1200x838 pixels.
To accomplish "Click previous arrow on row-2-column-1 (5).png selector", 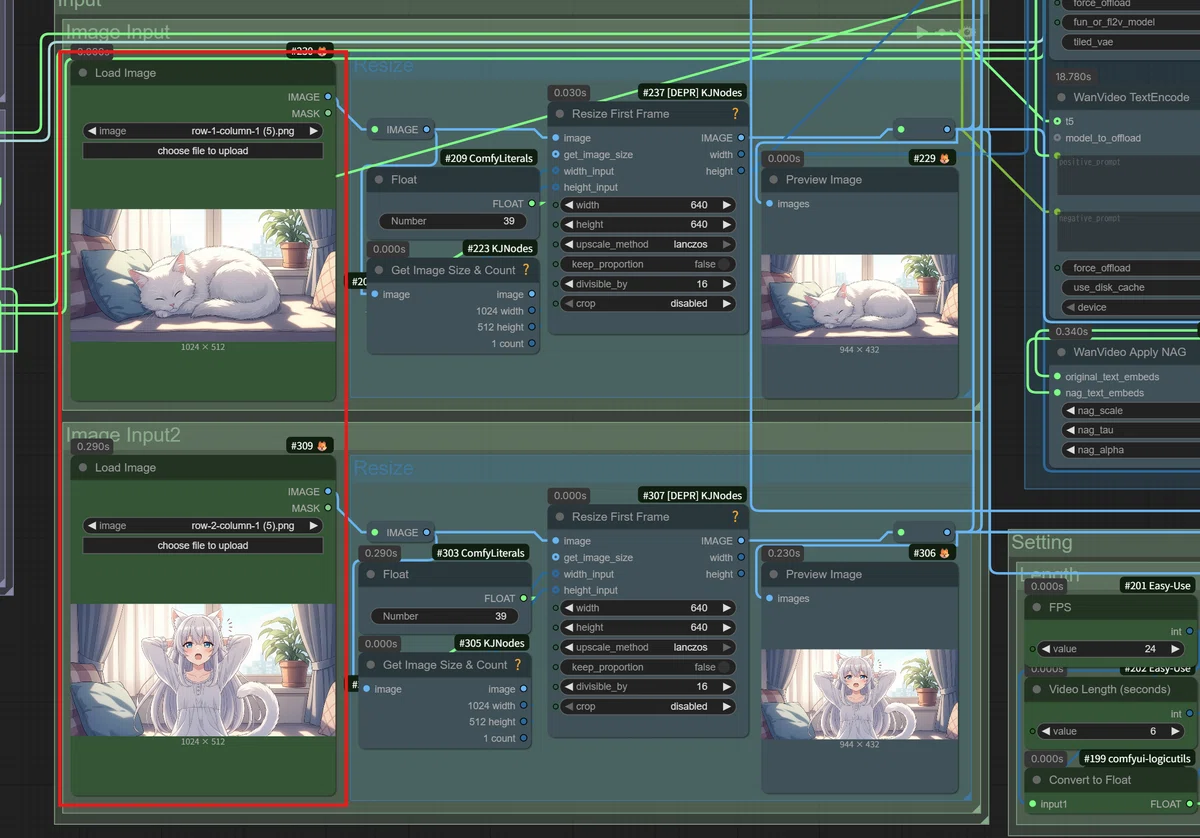I will [x=92, y=525].
